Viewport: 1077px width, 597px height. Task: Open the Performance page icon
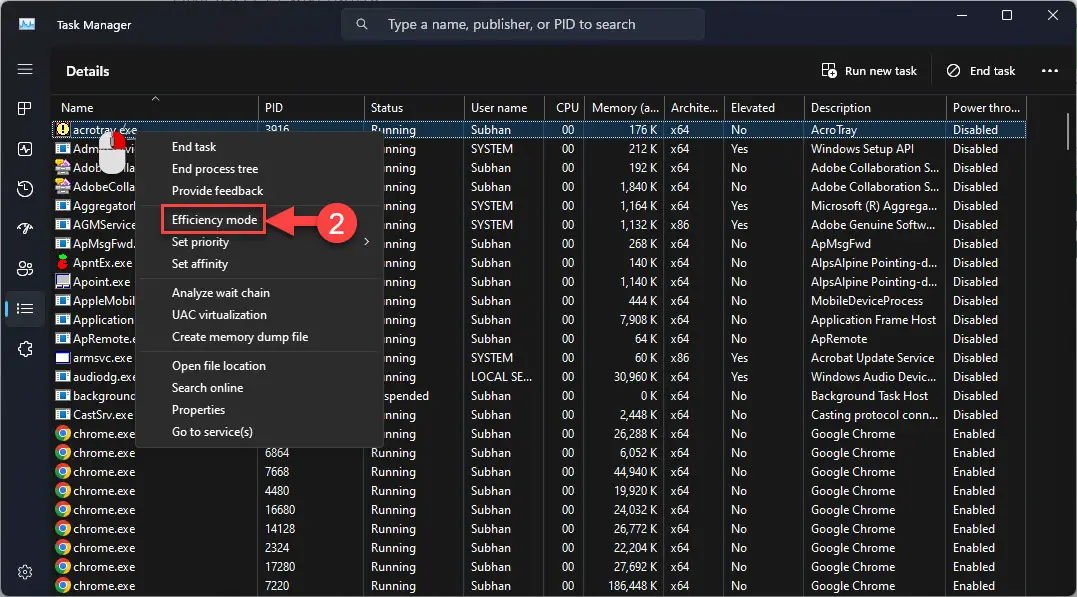tap(25, 149)
